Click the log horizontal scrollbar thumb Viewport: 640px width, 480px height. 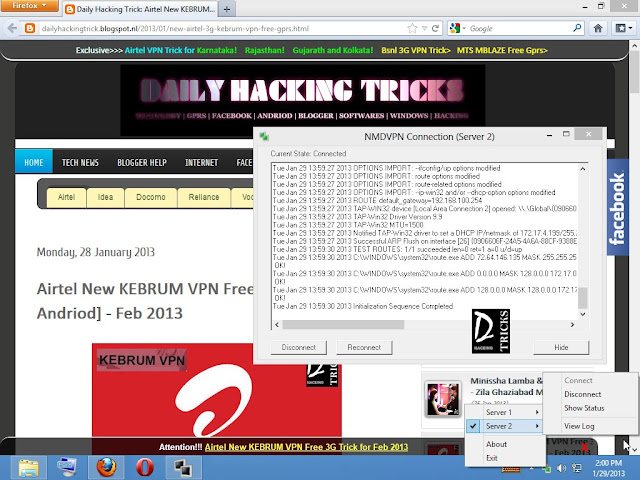(343, 324)
